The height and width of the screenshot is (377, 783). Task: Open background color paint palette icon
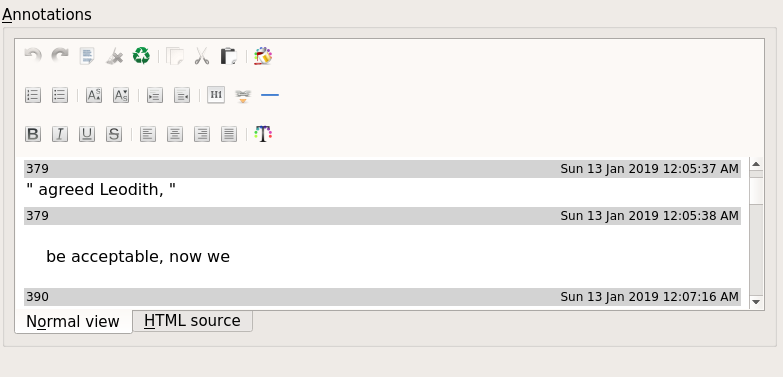click(x=263, y=56)
